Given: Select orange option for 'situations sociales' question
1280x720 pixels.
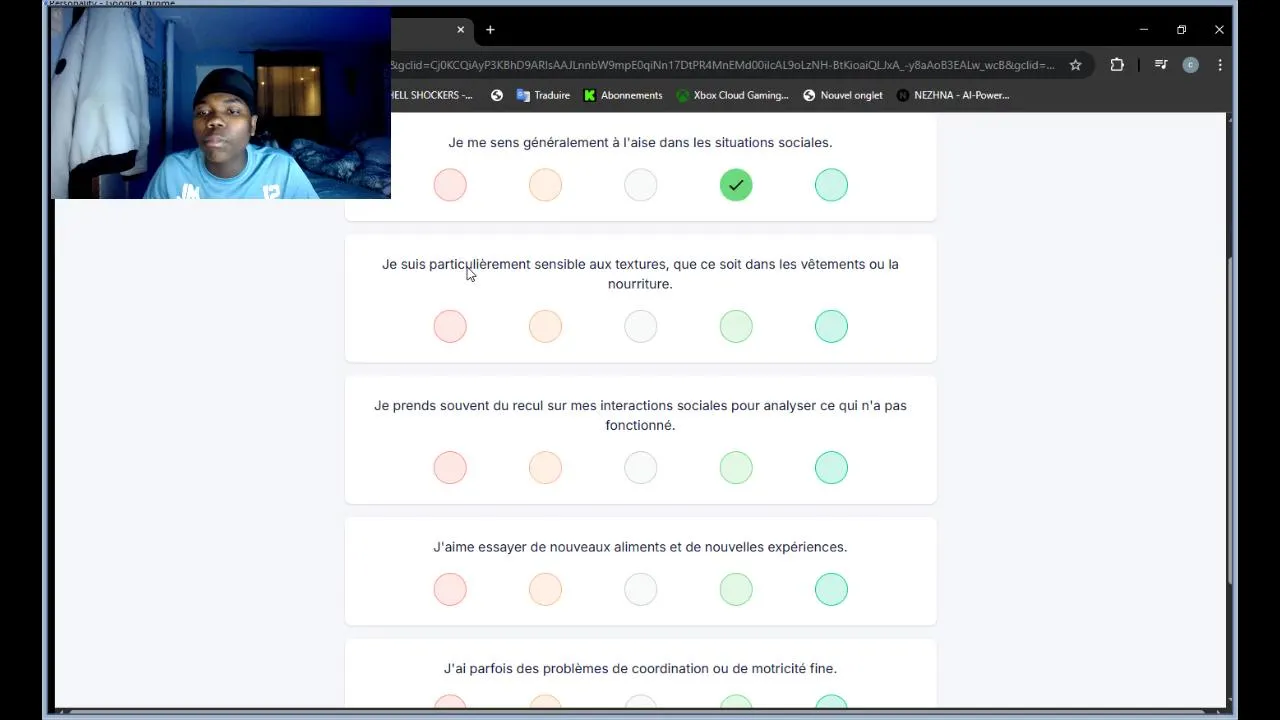Looking at the screenshot, I should tap(545, 185).
